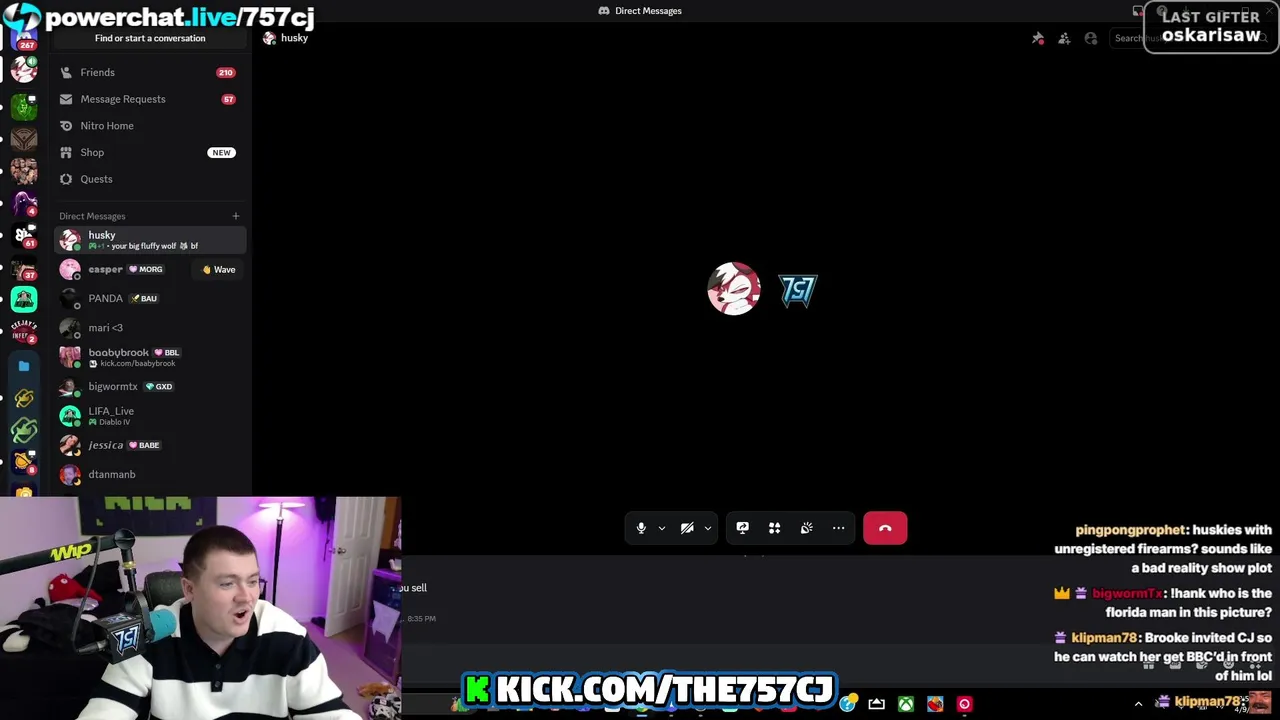This screenshot has height=720, width=1280.
Task: Open the jessica direct message
Action: click(x=150, y=445)
